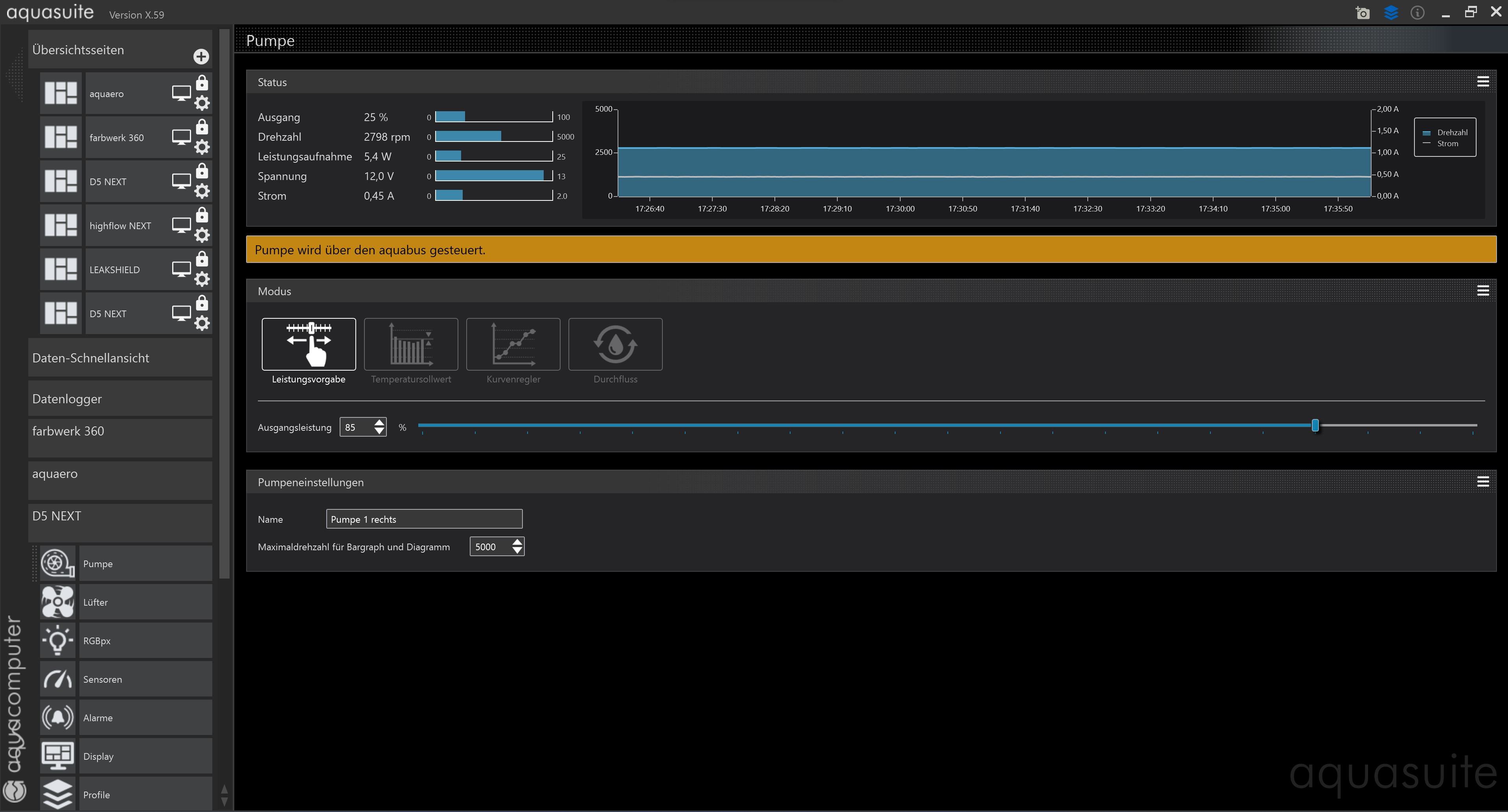The image size is (1508, 812).
Task: Select the Lüfter menu entry
Action: [145, 602]
